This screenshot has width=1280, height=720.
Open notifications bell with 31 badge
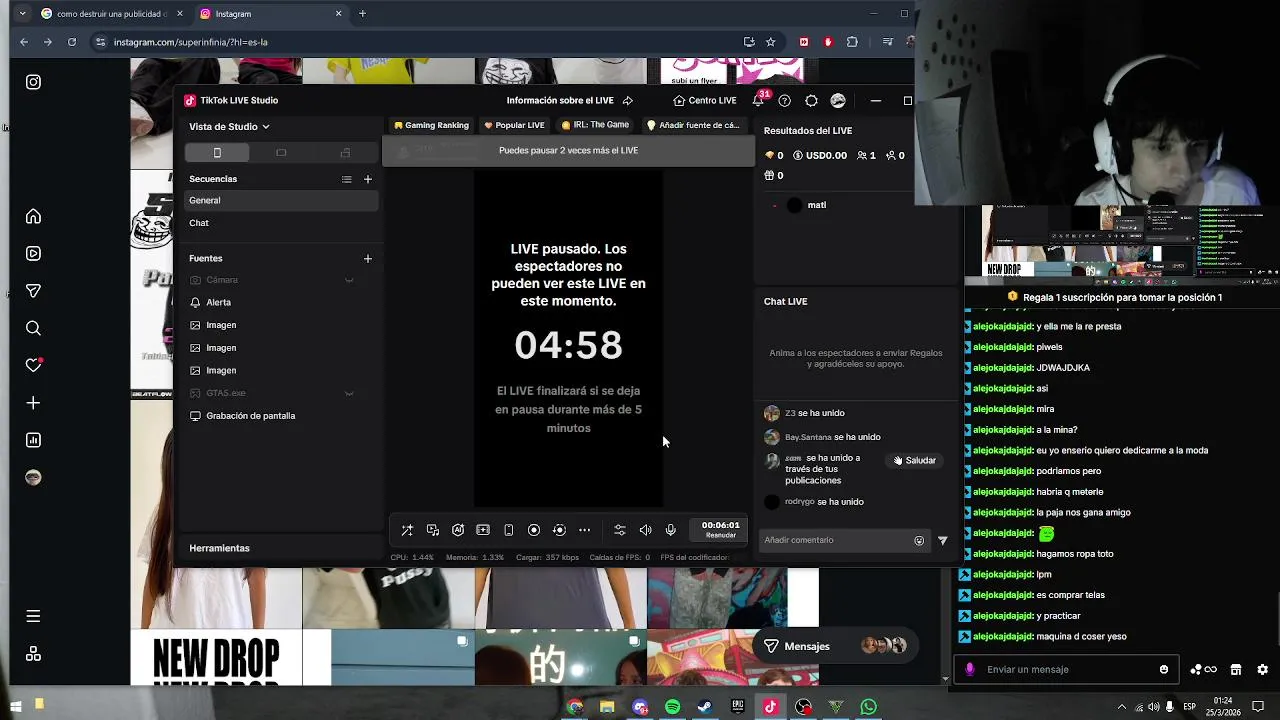pos(759,100)
